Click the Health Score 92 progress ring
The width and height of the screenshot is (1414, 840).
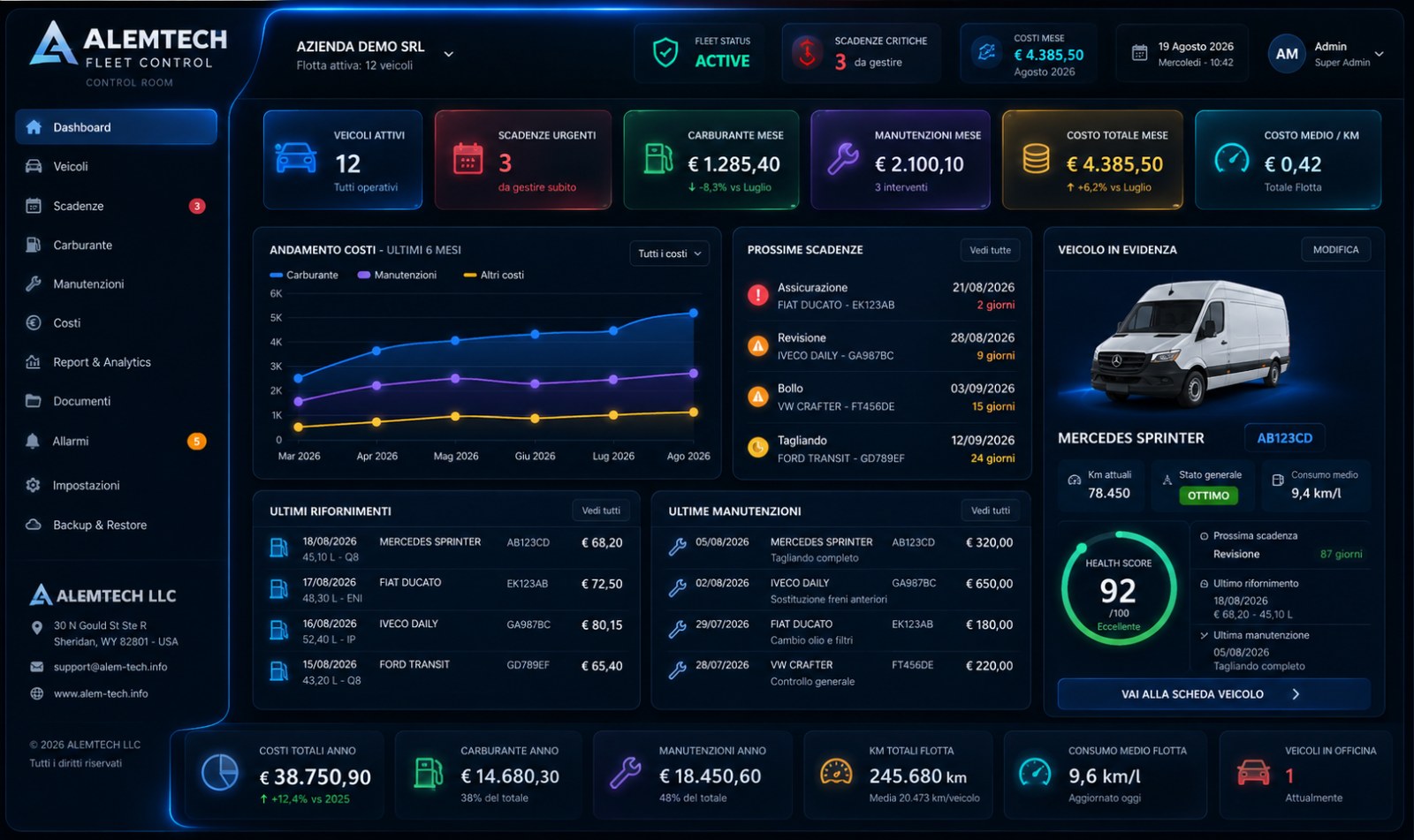click(1119, 589)
